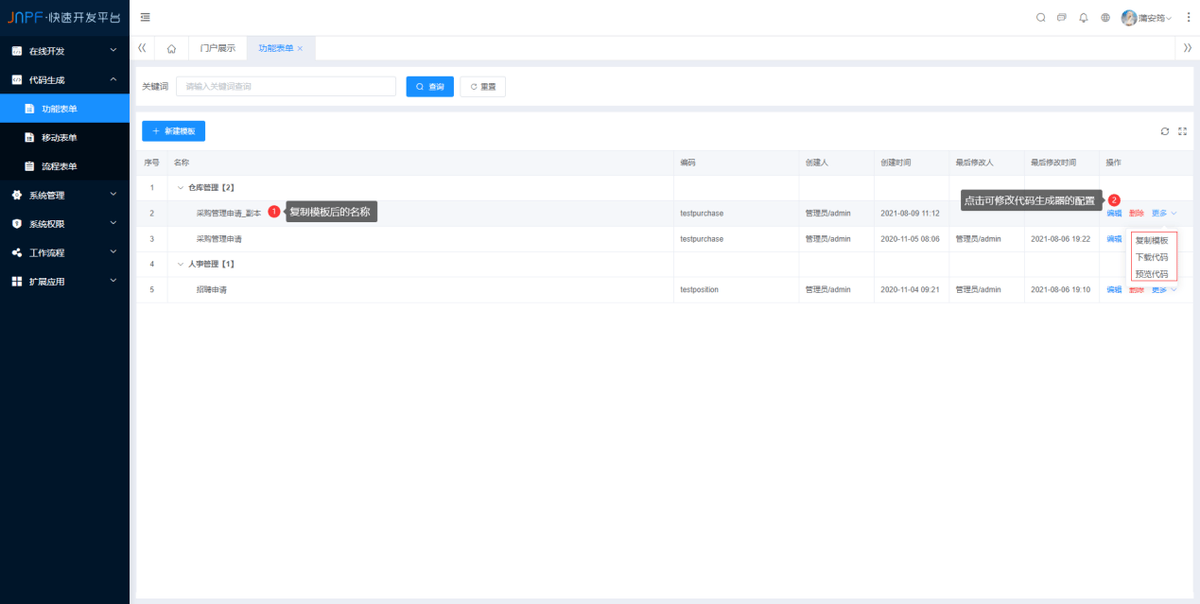1200x604 pixels.
Task: Collapse the 仓库管理 tree group
Action: [x=180, y=188]
